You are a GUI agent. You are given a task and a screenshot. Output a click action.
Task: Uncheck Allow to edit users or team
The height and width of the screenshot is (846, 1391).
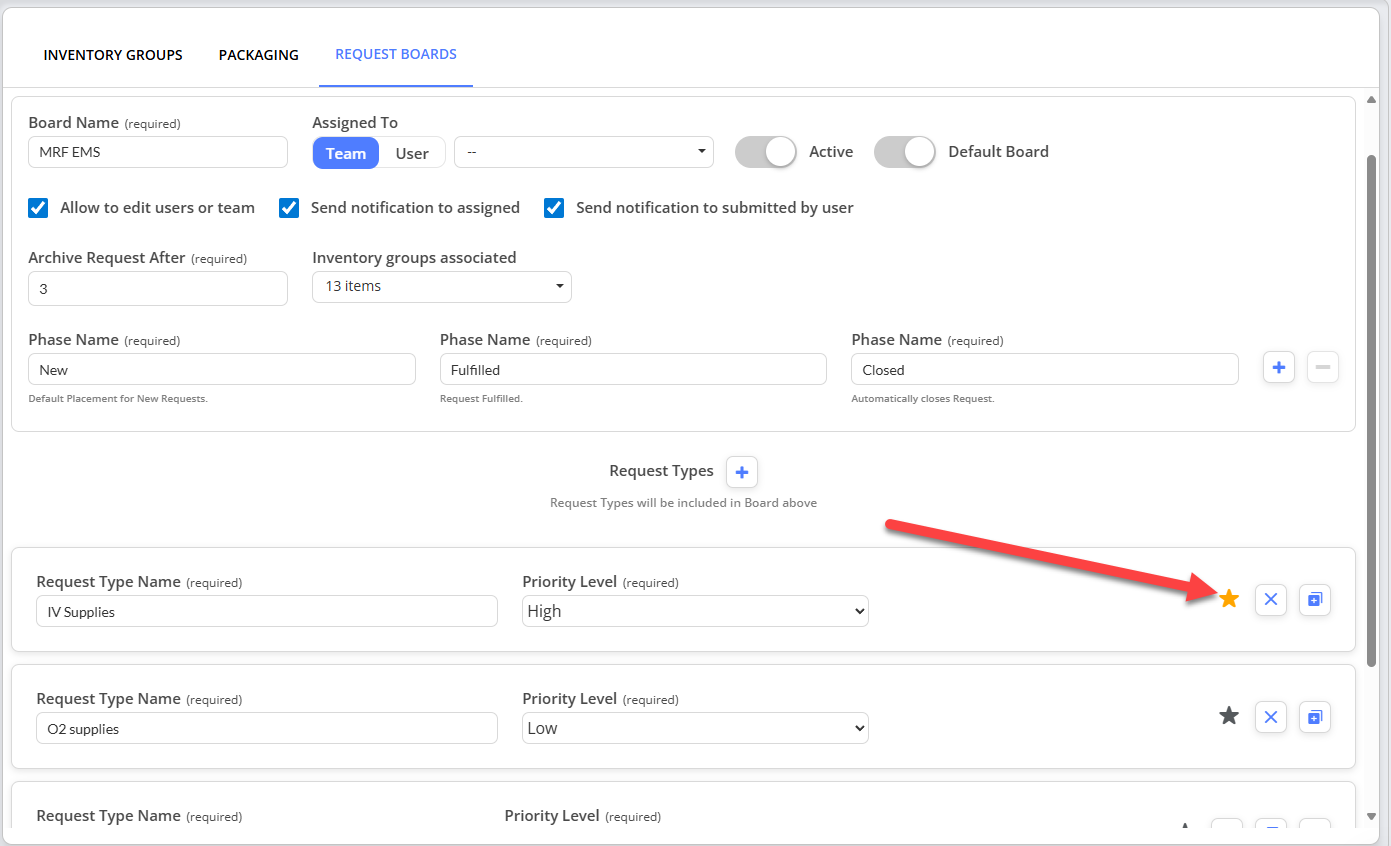38,208
